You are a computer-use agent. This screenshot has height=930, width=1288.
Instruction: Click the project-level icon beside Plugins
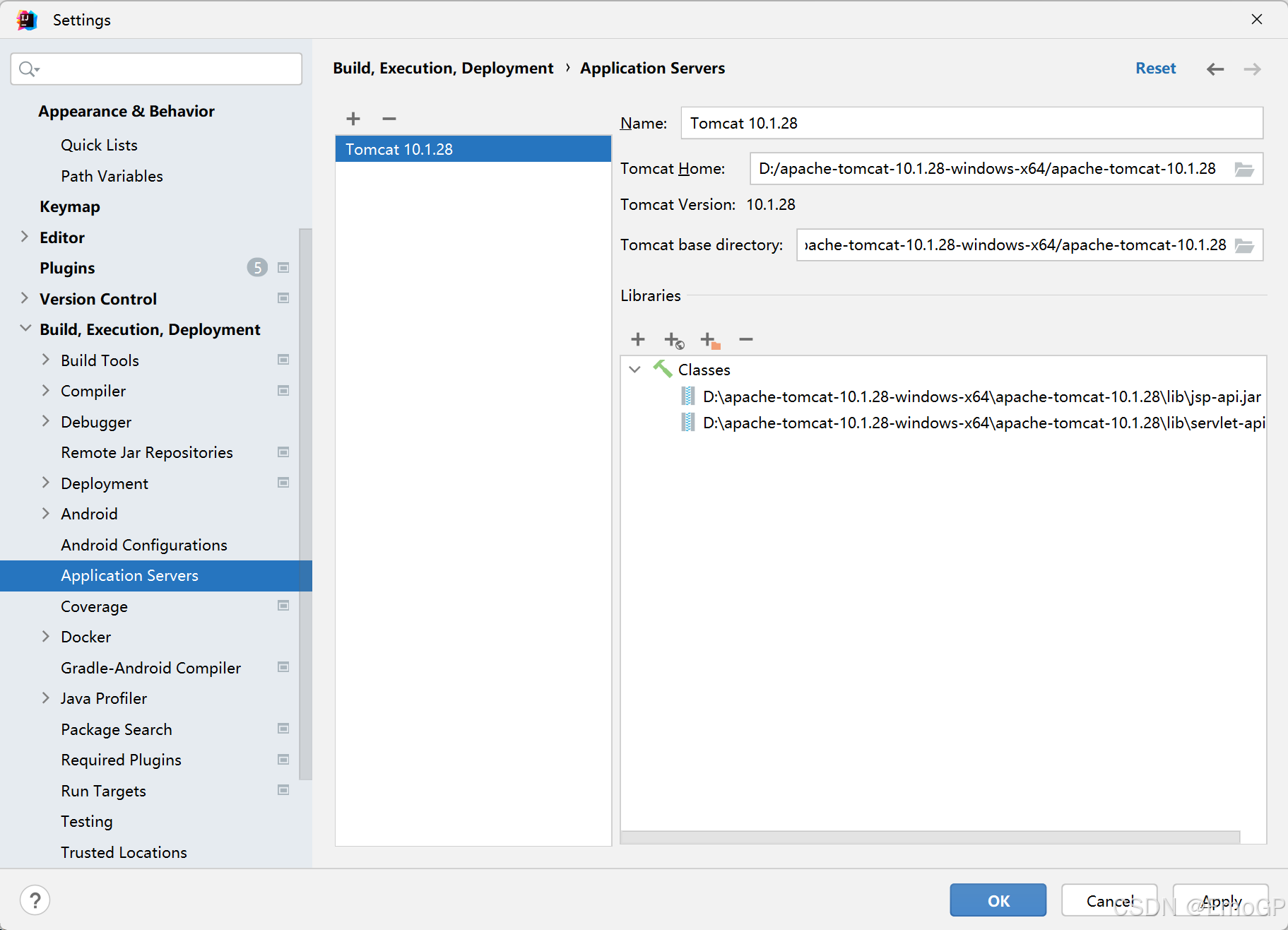[283, 268]
